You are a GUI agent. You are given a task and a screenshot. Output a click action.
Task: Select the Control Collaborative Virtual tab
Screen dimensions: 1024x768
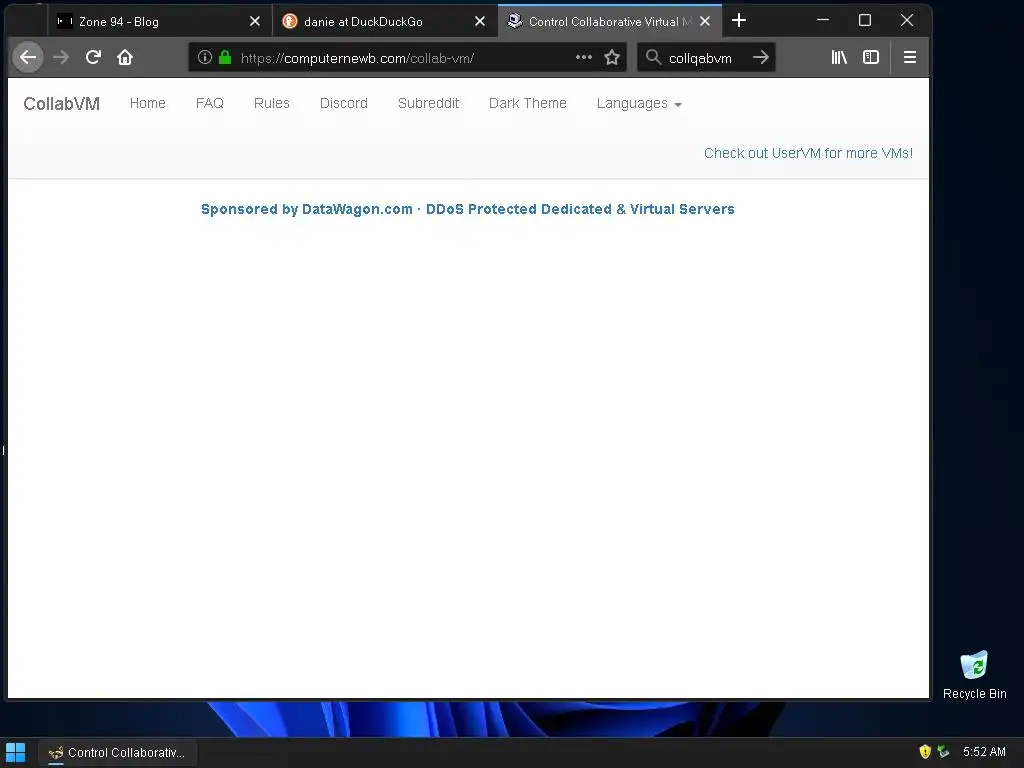tap(610, 22)
